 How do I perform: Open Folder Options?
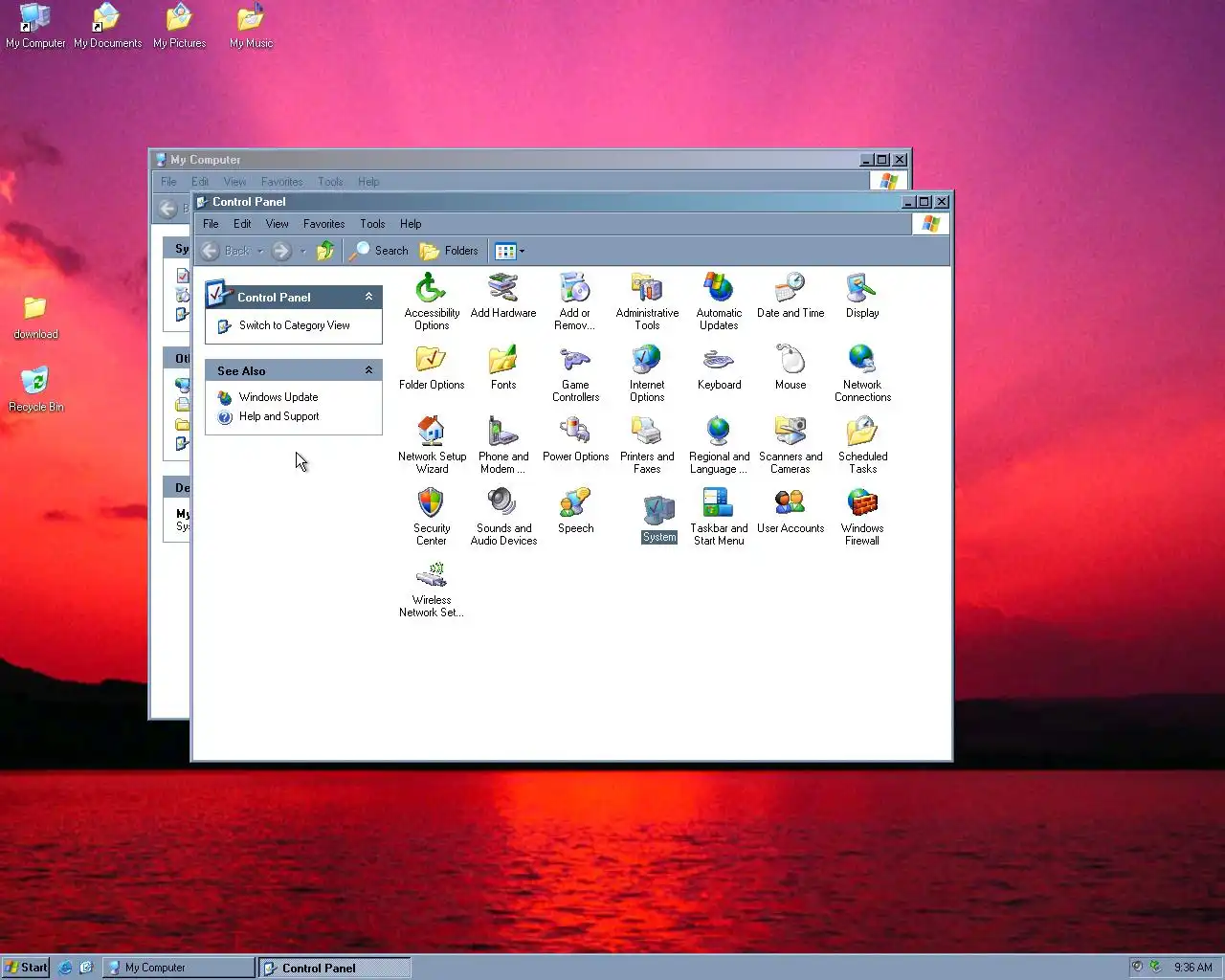pos(432,367)
